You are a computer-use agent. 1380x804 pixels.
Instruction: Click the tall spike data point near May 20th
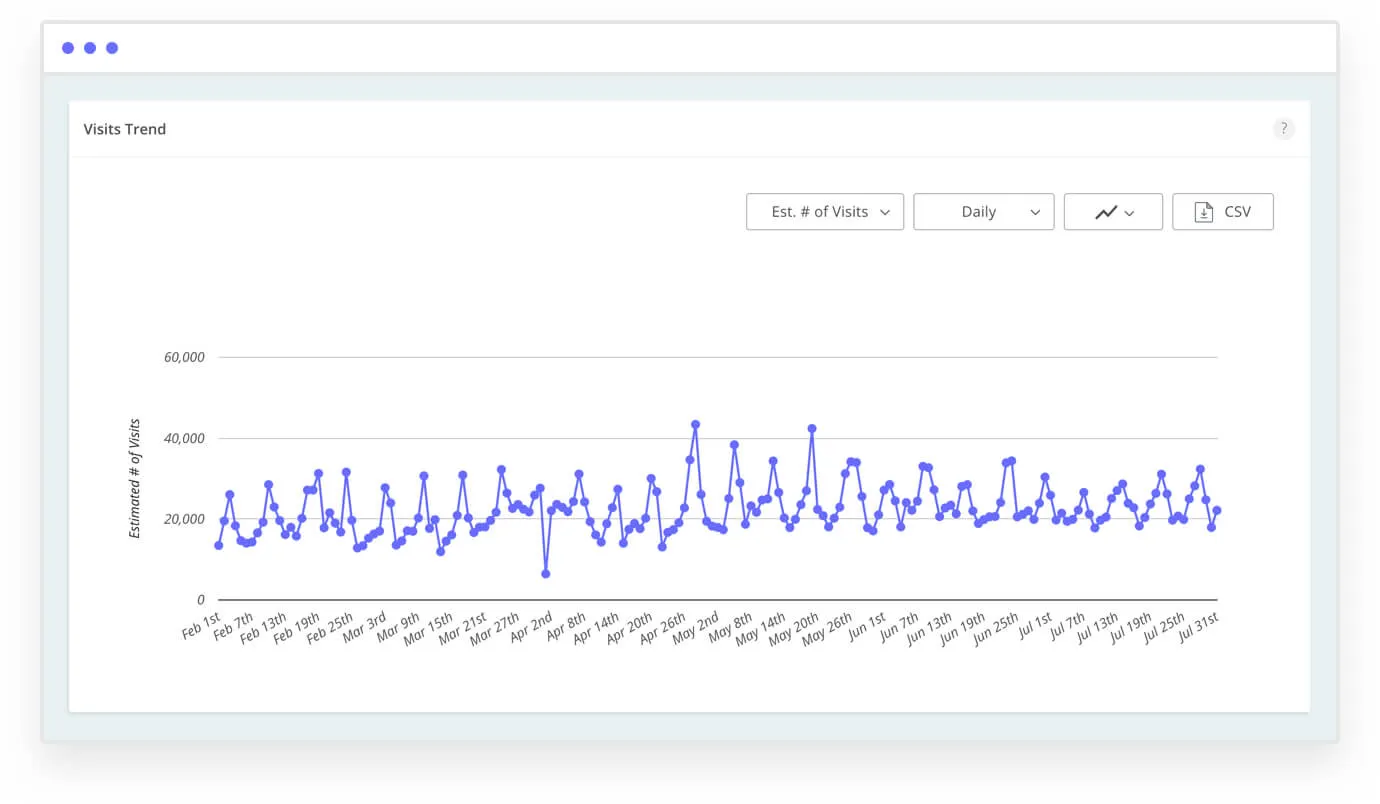[812, 429]
